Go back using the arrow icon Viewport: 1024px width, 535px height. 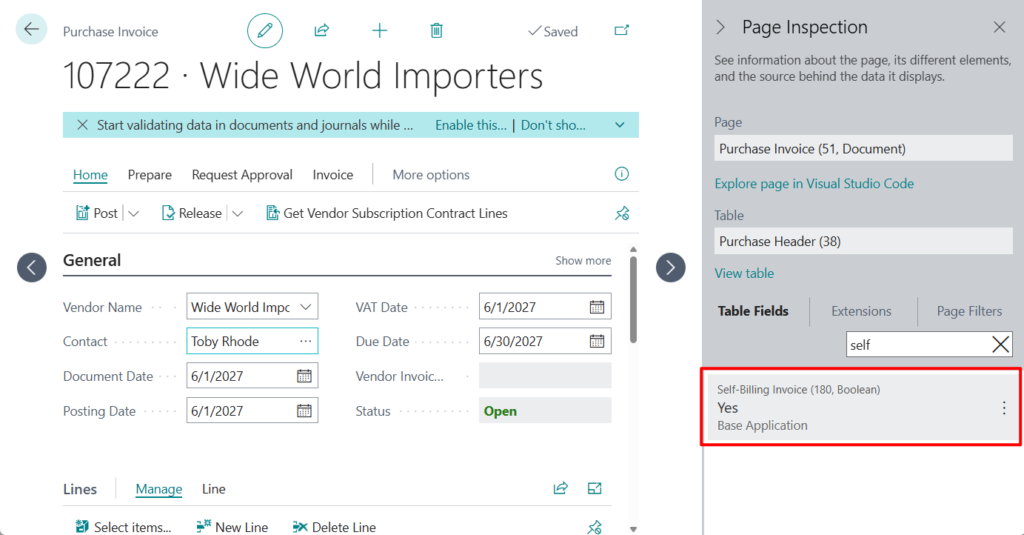32,29
